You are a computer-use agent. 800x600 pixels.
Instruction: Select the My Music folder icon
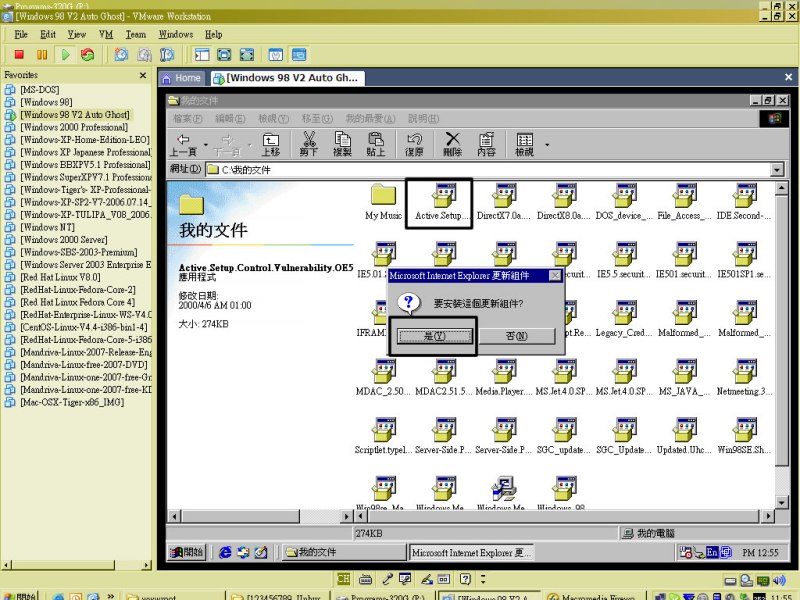click(384, 202)
